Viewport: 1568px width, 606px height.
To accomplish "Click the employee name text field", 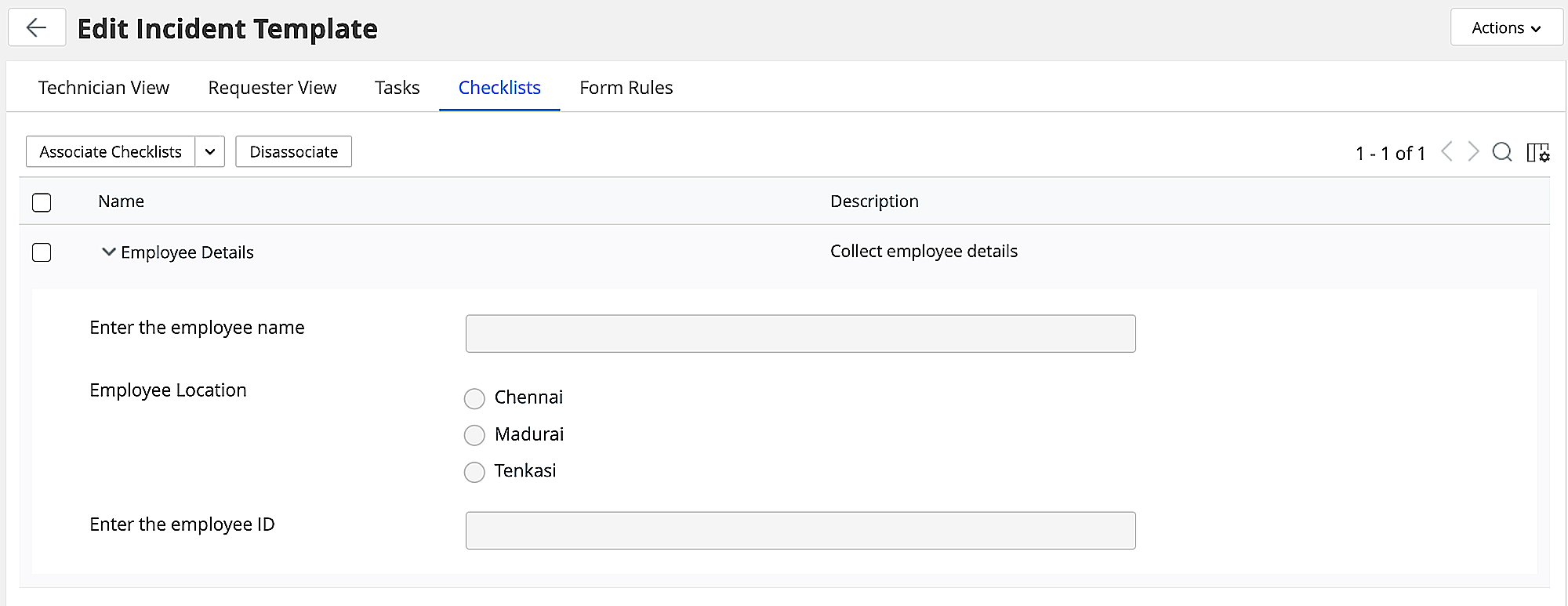I will coord(800,334).
